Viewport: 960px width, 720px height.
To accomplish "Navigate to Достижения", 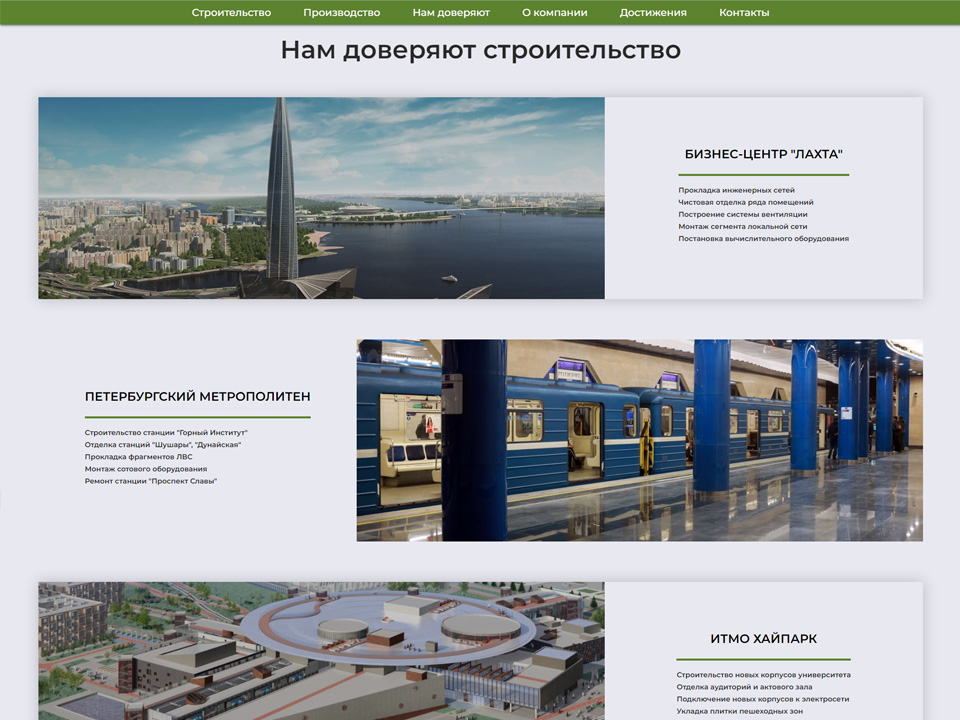I will 652,13.
